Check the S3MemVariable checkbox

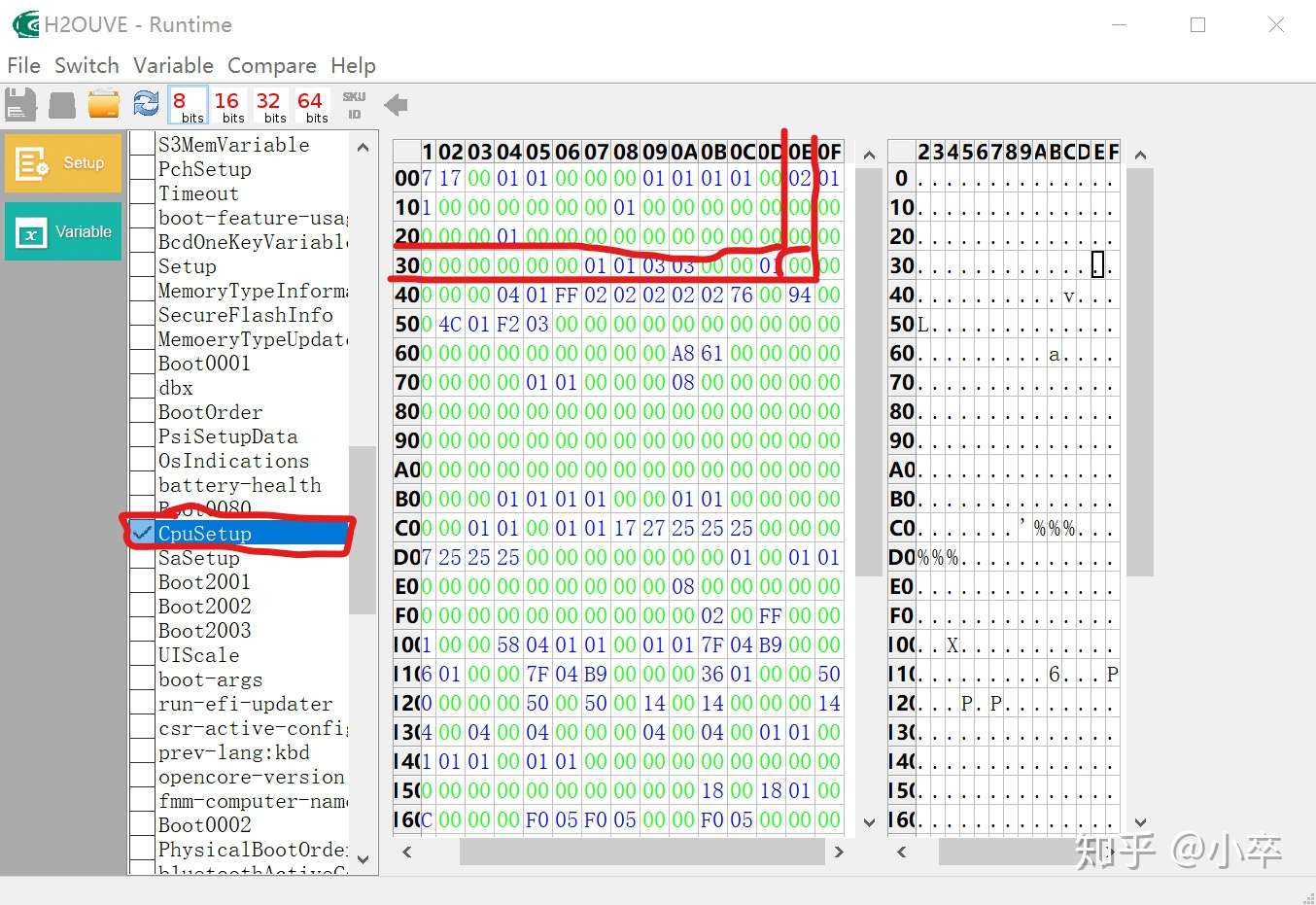pyautogui.click(x=143, y=144)
